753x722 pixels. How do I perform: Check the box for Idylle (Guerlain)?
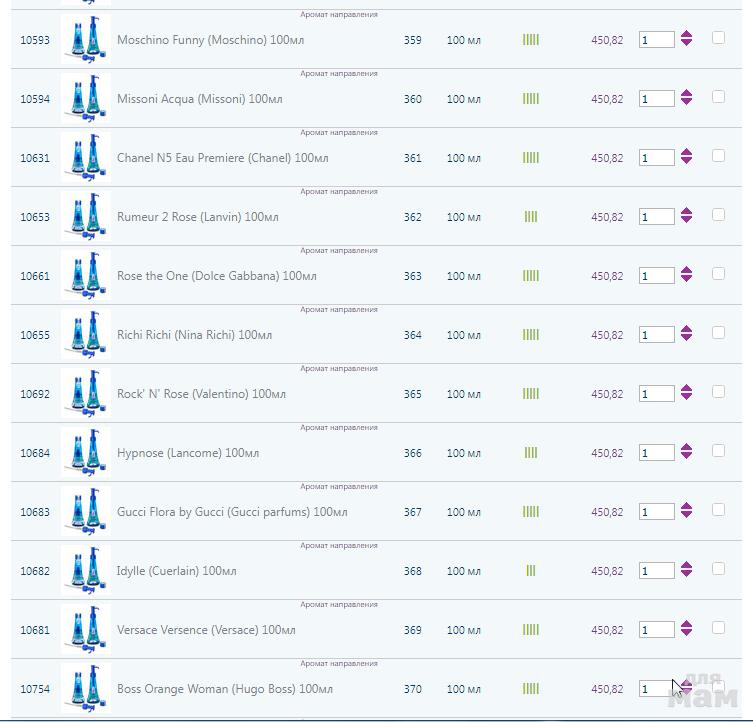point(718,569)
